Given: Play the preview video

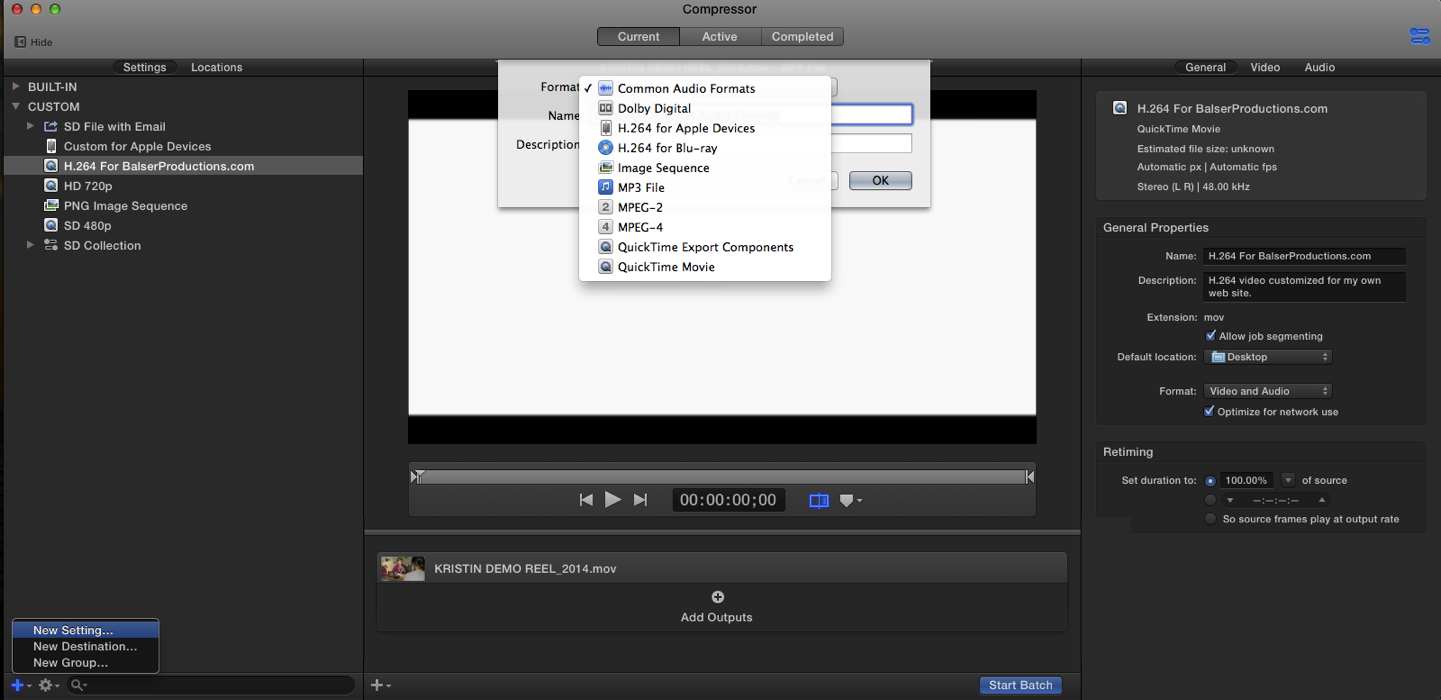Looking at the screenshot, I should point(613,500).
